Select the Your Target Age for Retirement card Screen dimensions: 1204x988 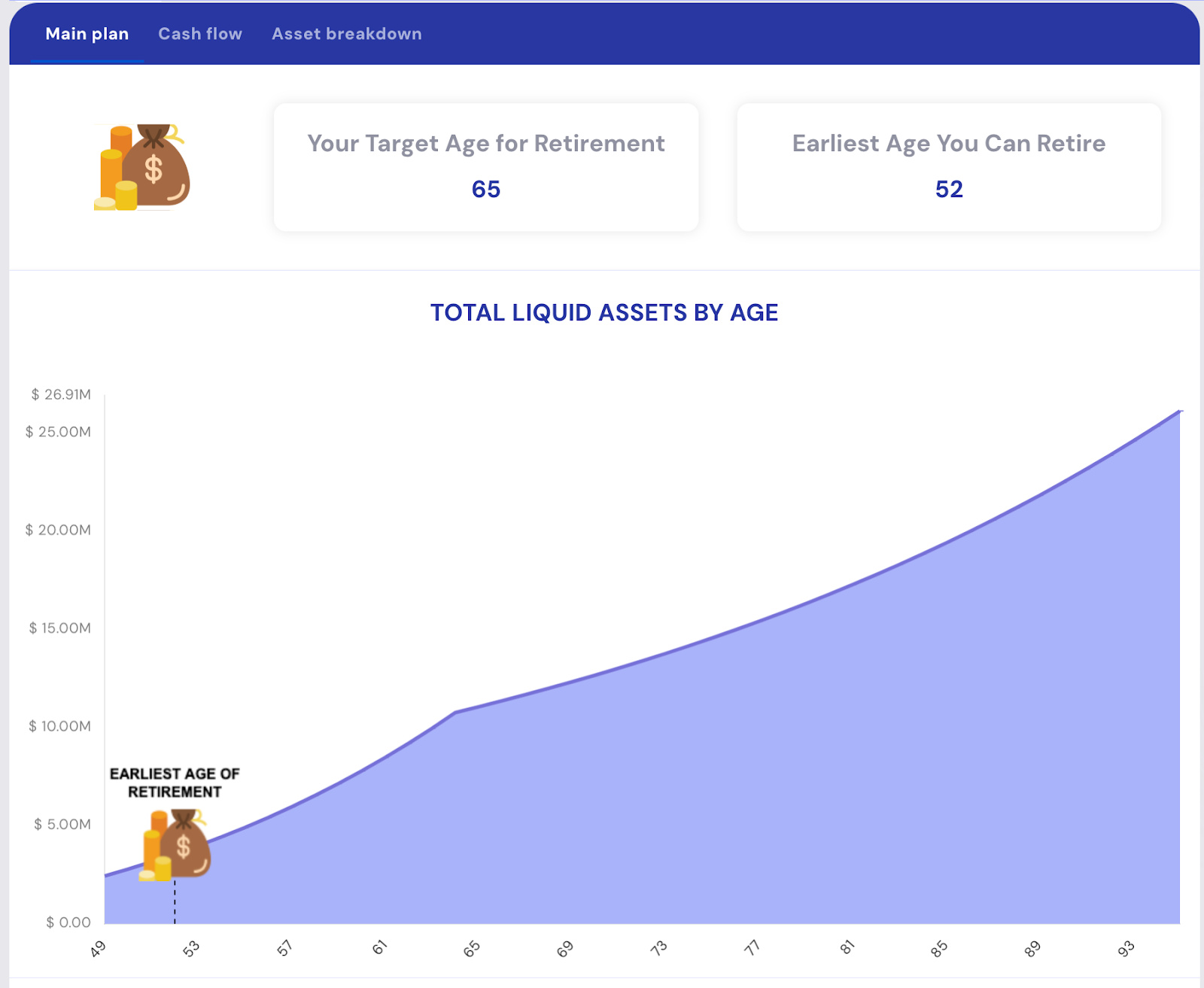tap(485, 167)
